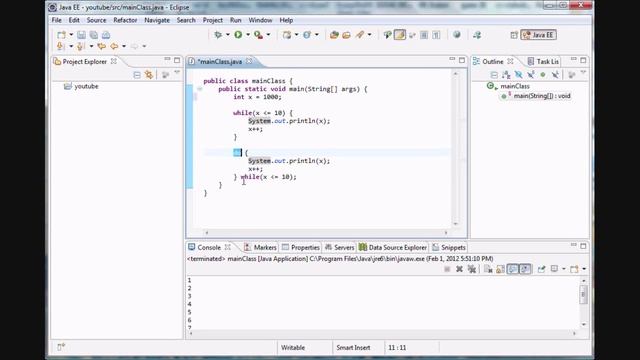
Task: Click the New Java Package icon
Action: click(x=287, y=35)
